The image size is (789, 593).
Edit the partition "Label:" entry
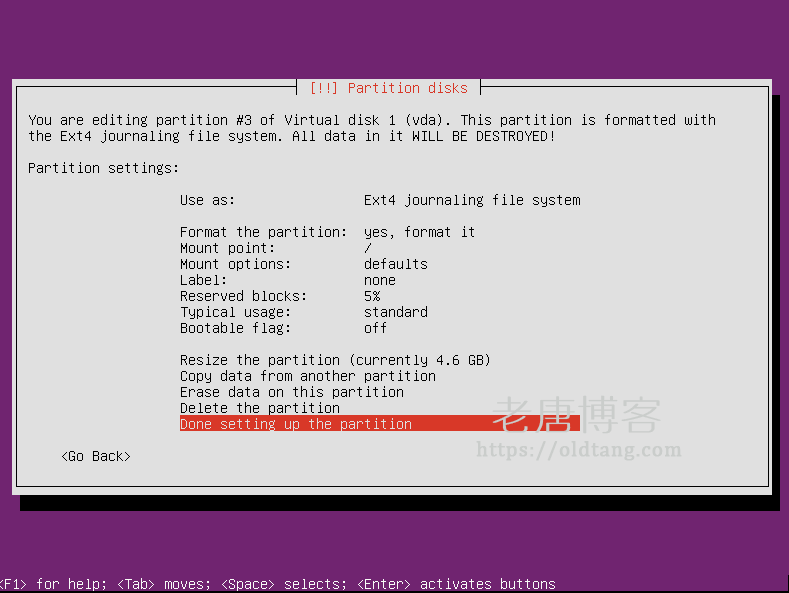[x=203, y=280]
